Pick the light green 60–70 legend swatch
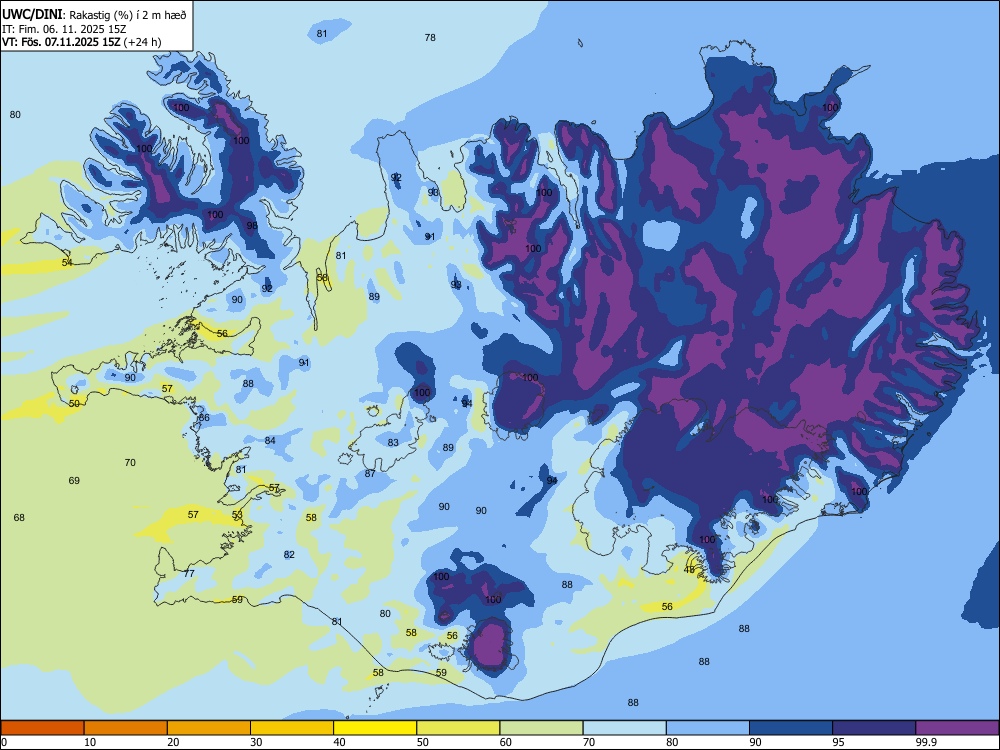 point(541,728)
